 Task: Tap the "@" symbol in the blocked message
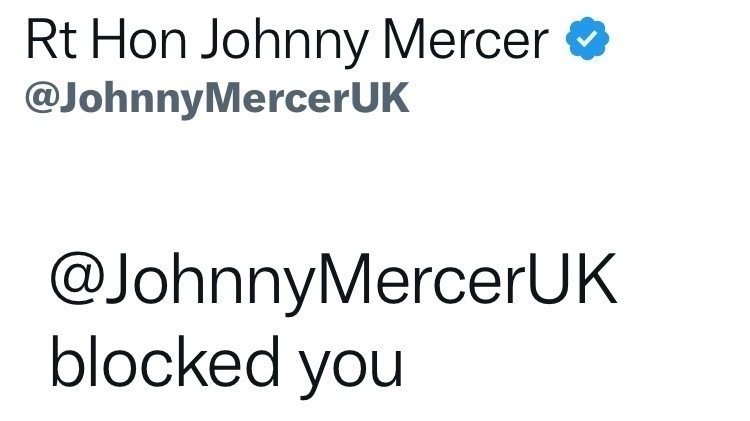tap(78, 286)
